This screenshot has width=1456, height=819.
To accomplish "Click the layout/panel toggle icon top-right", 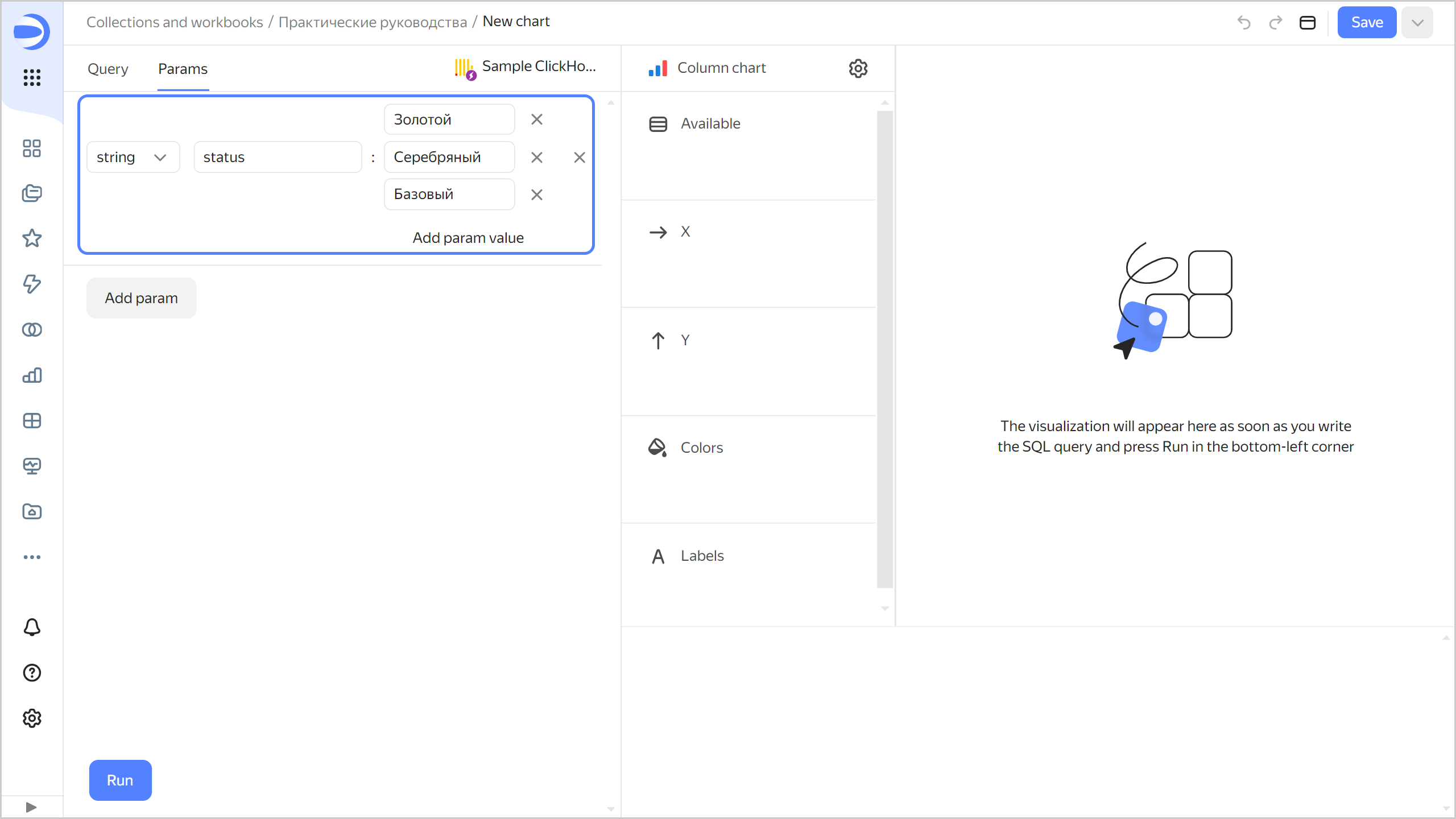I will (x=1310, y=22).
